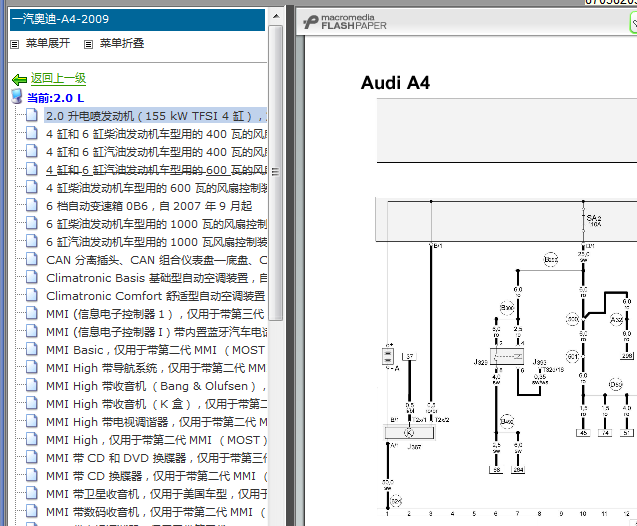
Task: Click page icon of MMI 带卫星收音机 row
Action: [x=32, y=493]
